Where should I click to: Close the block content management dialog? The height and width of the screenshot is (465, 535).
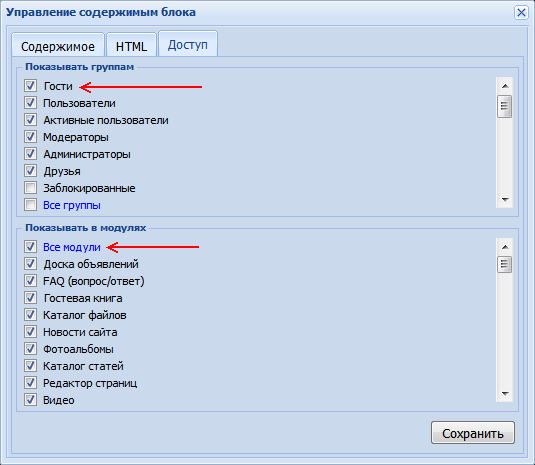(521, 13)
